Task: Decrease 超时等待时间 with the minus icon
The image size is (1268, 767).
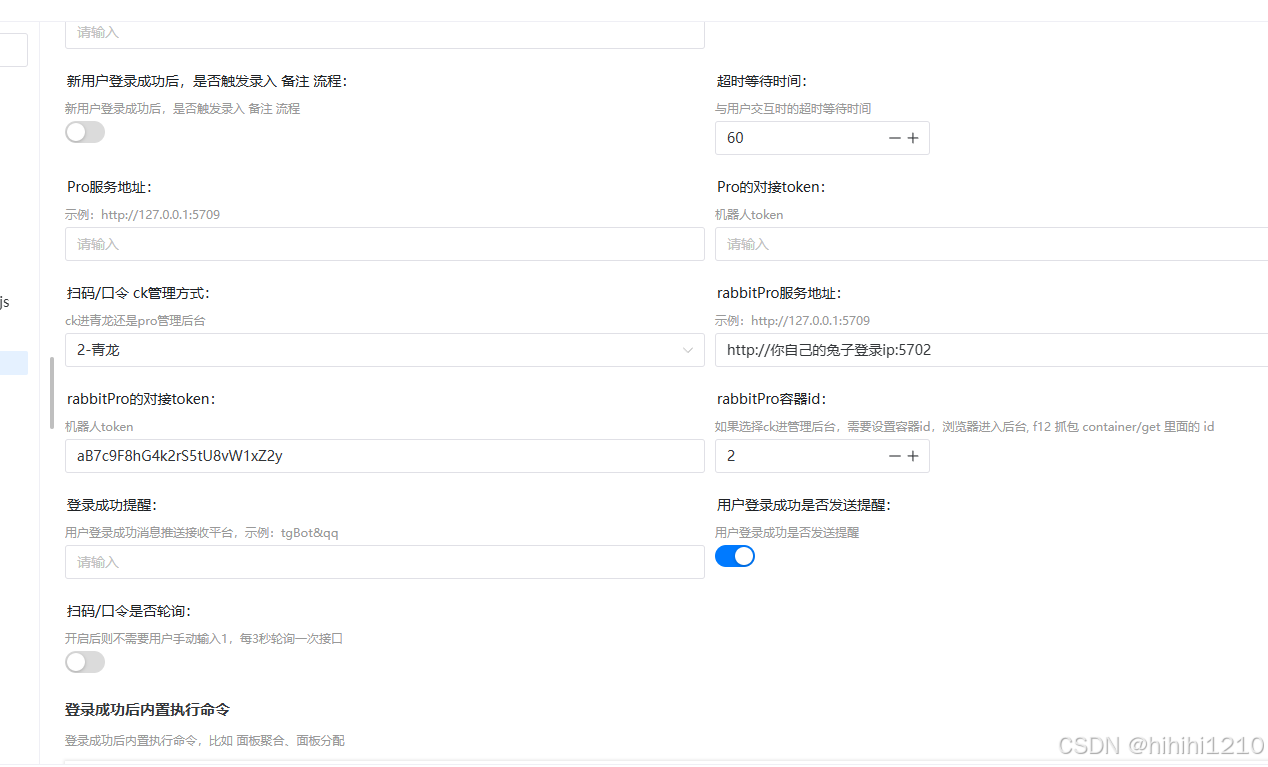Action: point(895,138)
